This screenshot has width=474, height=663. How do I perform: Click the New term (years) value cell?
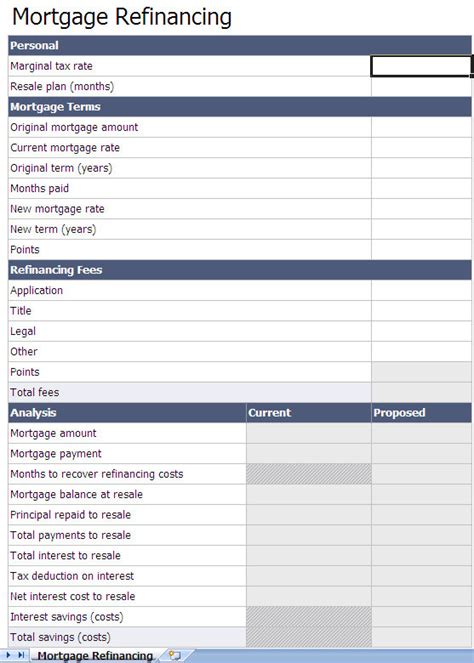421,229
